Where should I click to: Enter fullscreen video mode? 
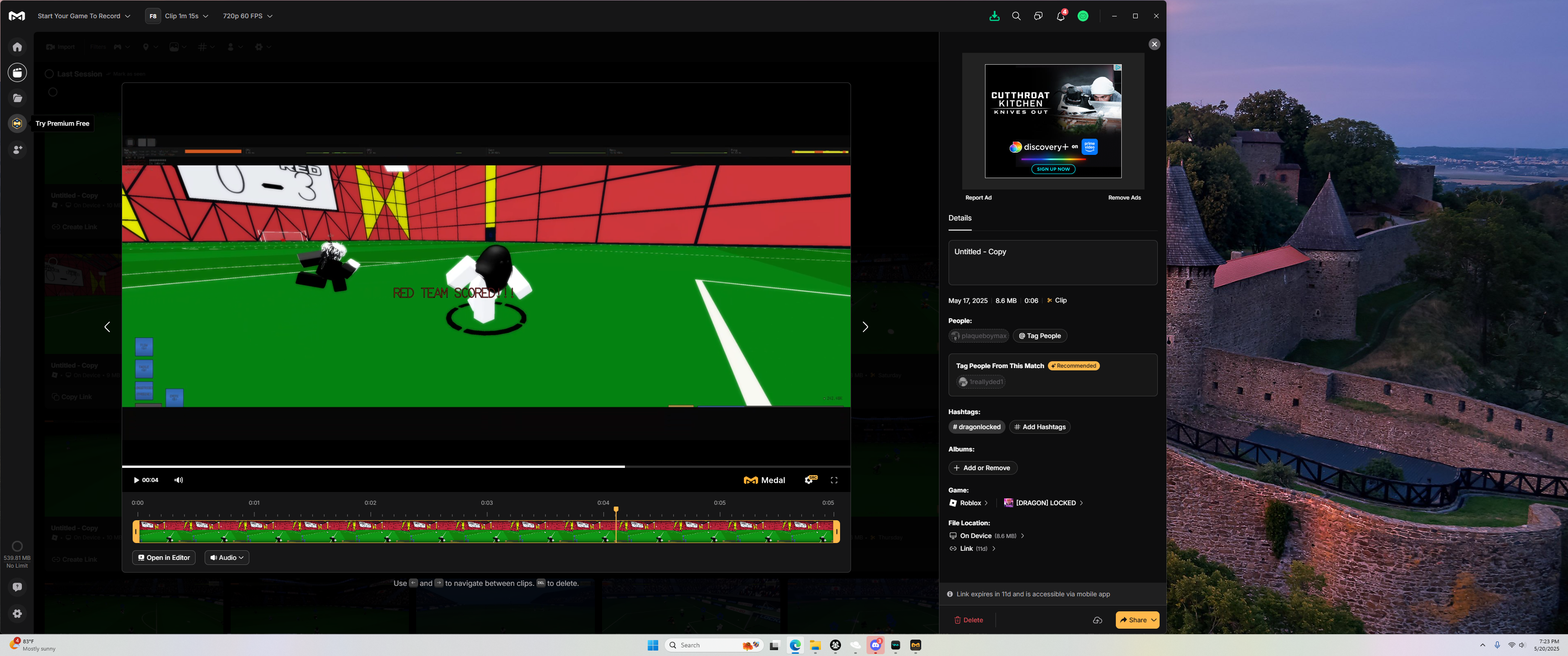coord(834,480)
